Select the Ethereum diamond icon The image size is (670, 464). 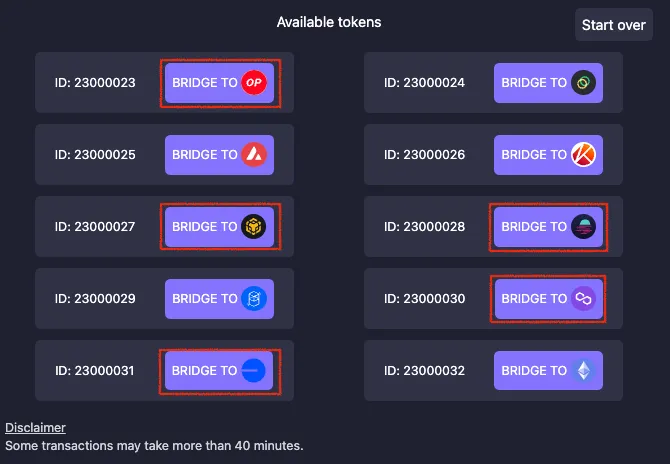tap(584, 370)
